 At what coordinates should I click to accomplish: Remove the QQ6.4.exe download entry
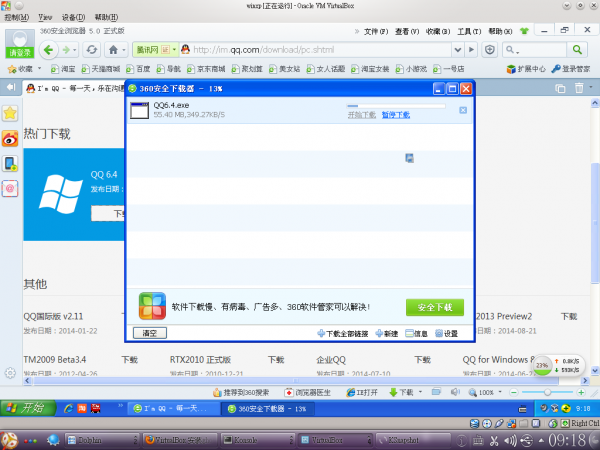pyautogui.click(x=463, y=110)
